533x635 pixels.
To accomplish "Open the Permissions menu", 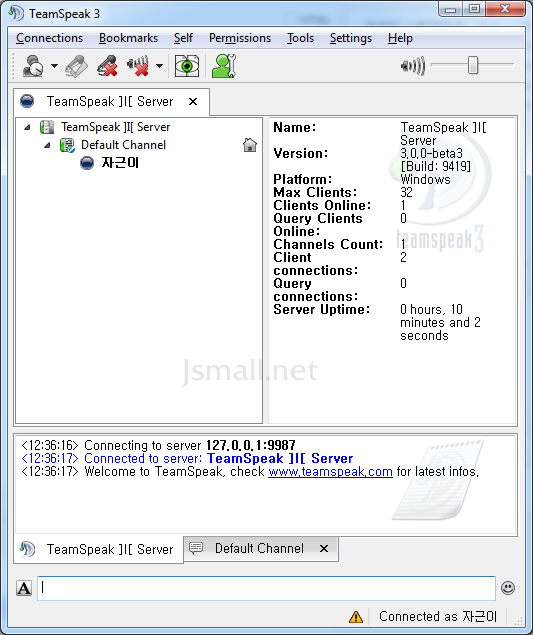I will click(240, 38).
